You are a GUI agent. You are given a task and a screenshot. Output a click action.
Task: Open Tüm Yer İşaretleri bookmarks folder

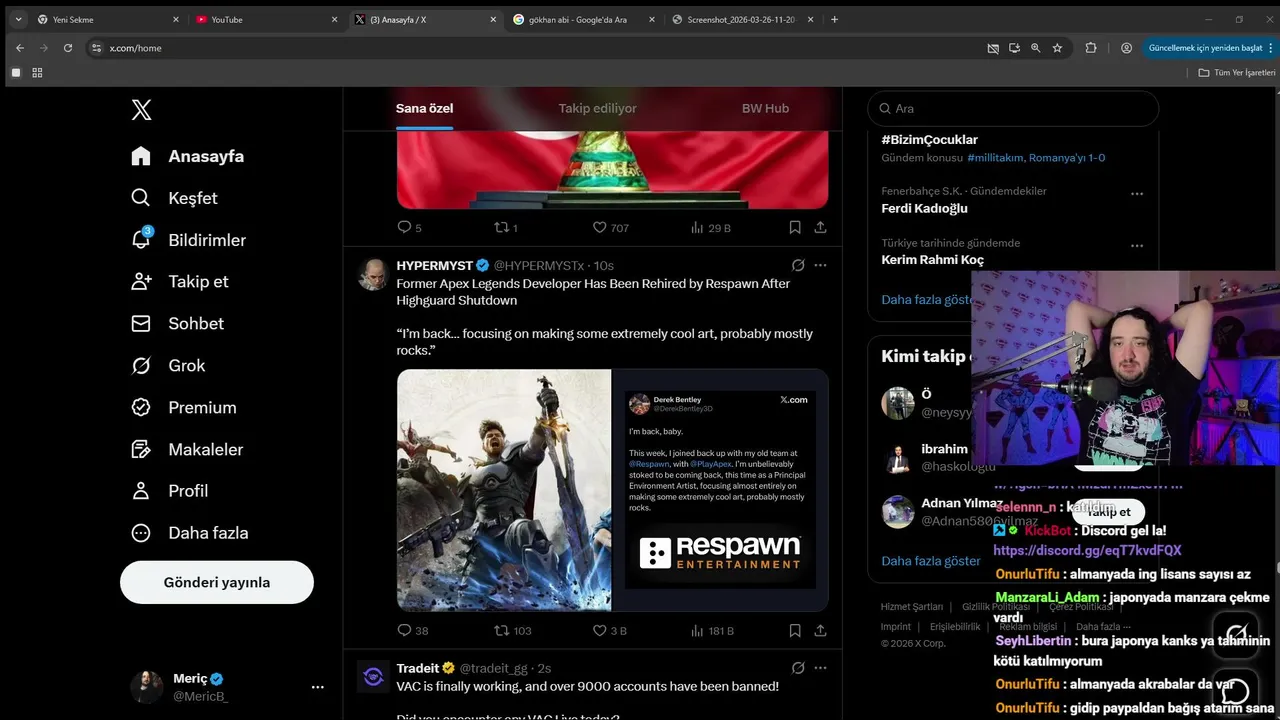[1237, 73]
